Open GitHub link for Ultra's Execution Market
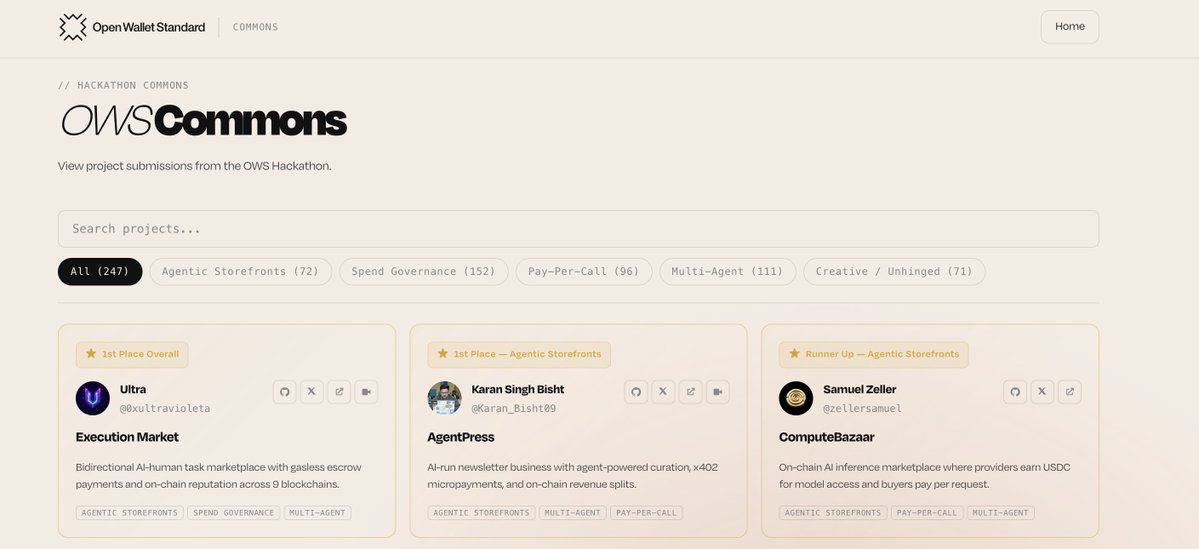 pyautogui.click(x=284, y=391)
